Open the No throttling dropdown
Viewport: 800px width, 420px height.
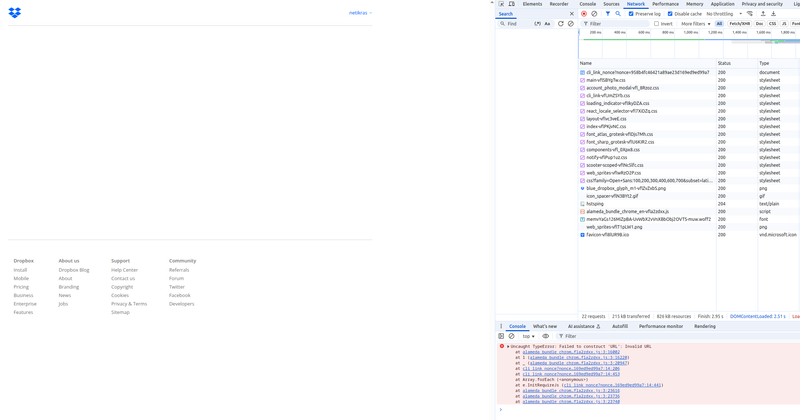click(x=723, y=14)
